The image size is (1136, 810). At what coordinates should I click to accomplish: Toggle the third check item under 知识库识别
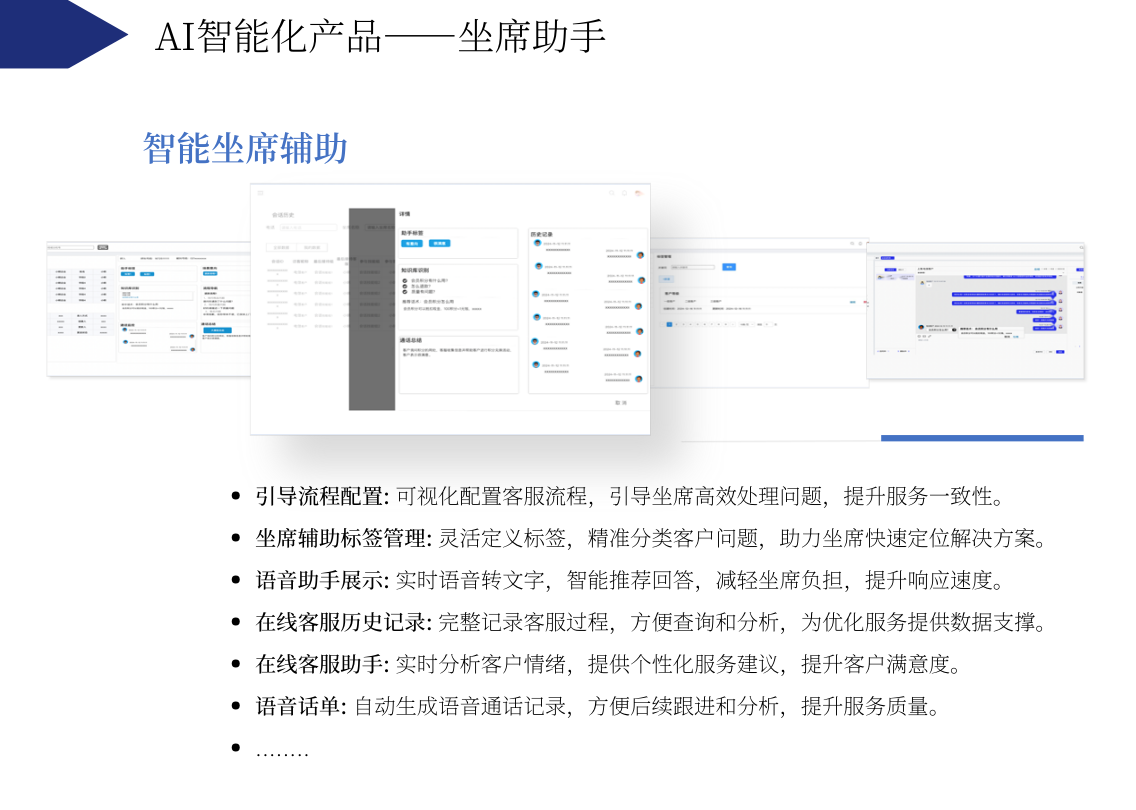pyautogui.click(x=405, y=292)
